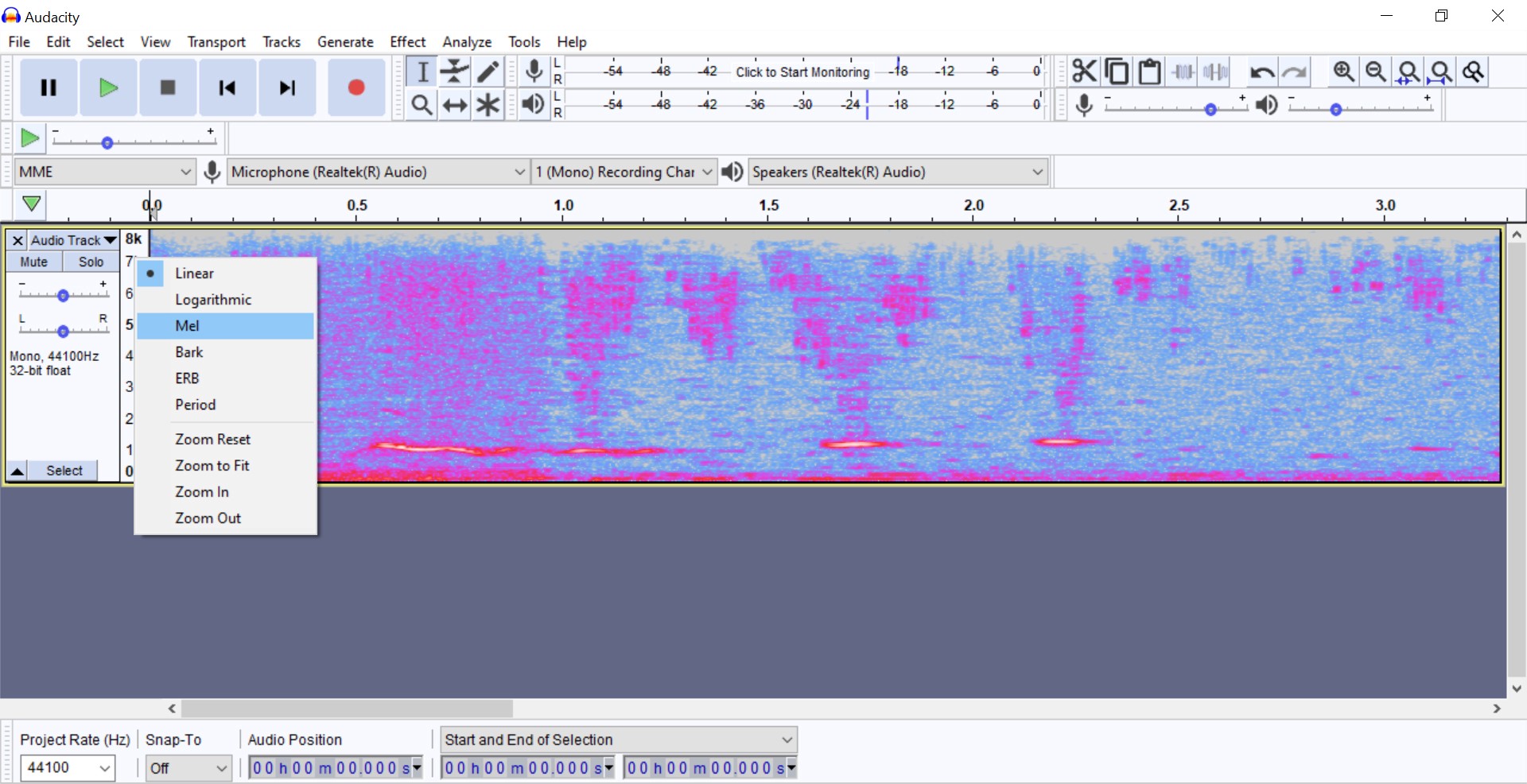Open the Analyze menu
Screen dimensions: 1527x784
coord(467,42)
